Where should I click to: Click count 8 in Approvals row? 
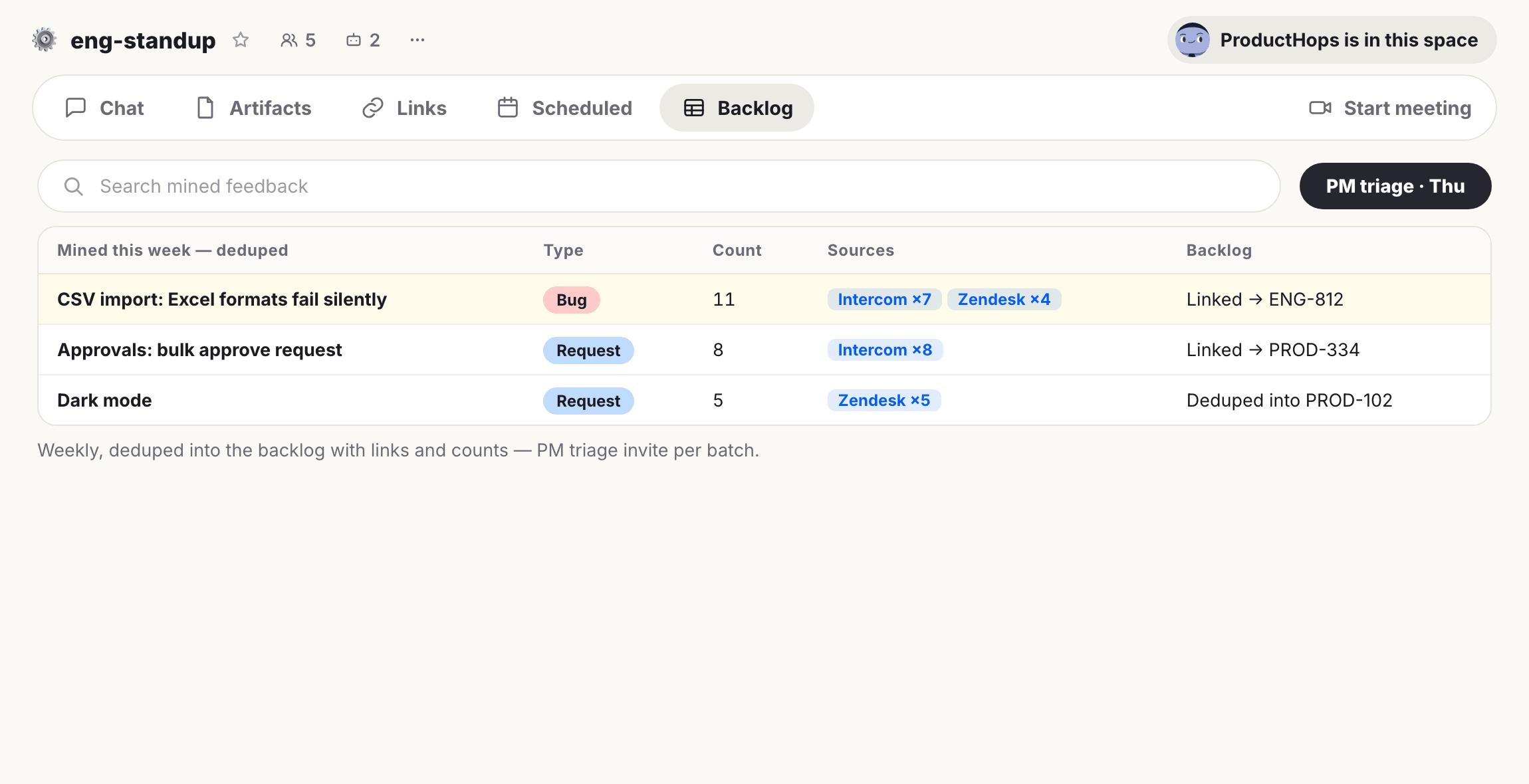pyautogui.click(x=718, y=349)
